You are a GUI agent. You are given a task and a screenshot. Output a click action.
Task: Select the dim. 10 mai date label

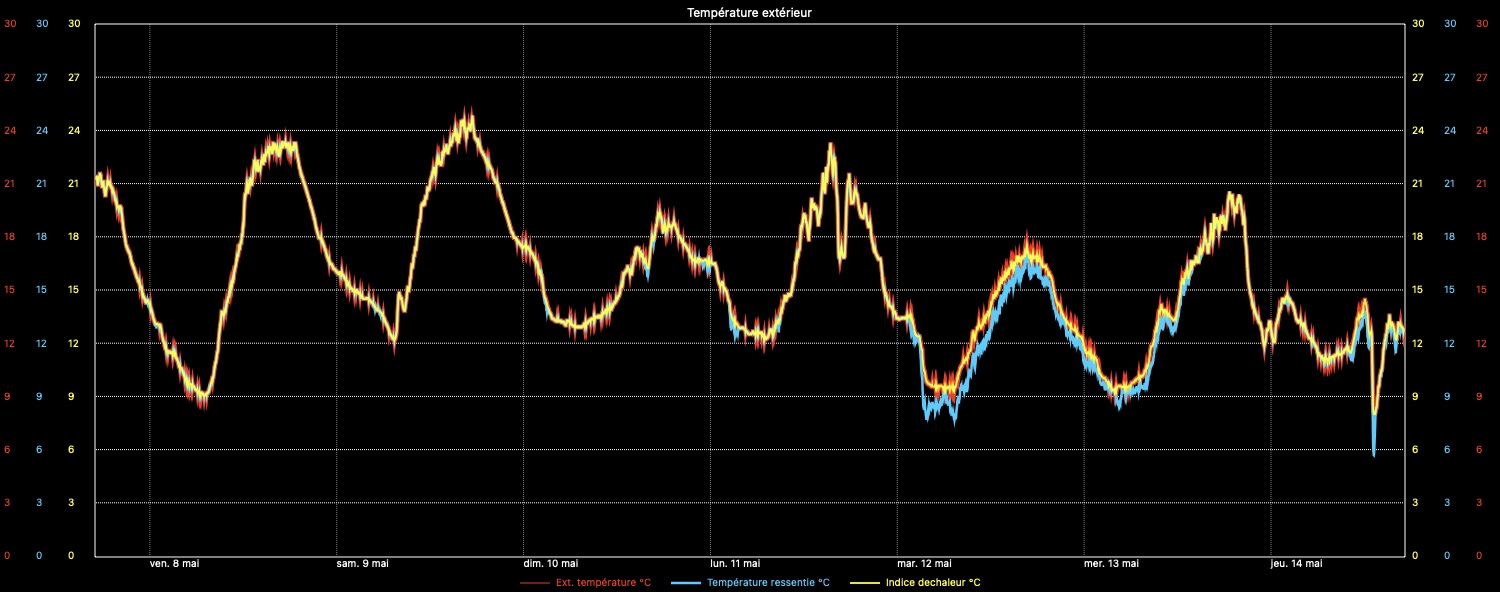coord(550,564)
